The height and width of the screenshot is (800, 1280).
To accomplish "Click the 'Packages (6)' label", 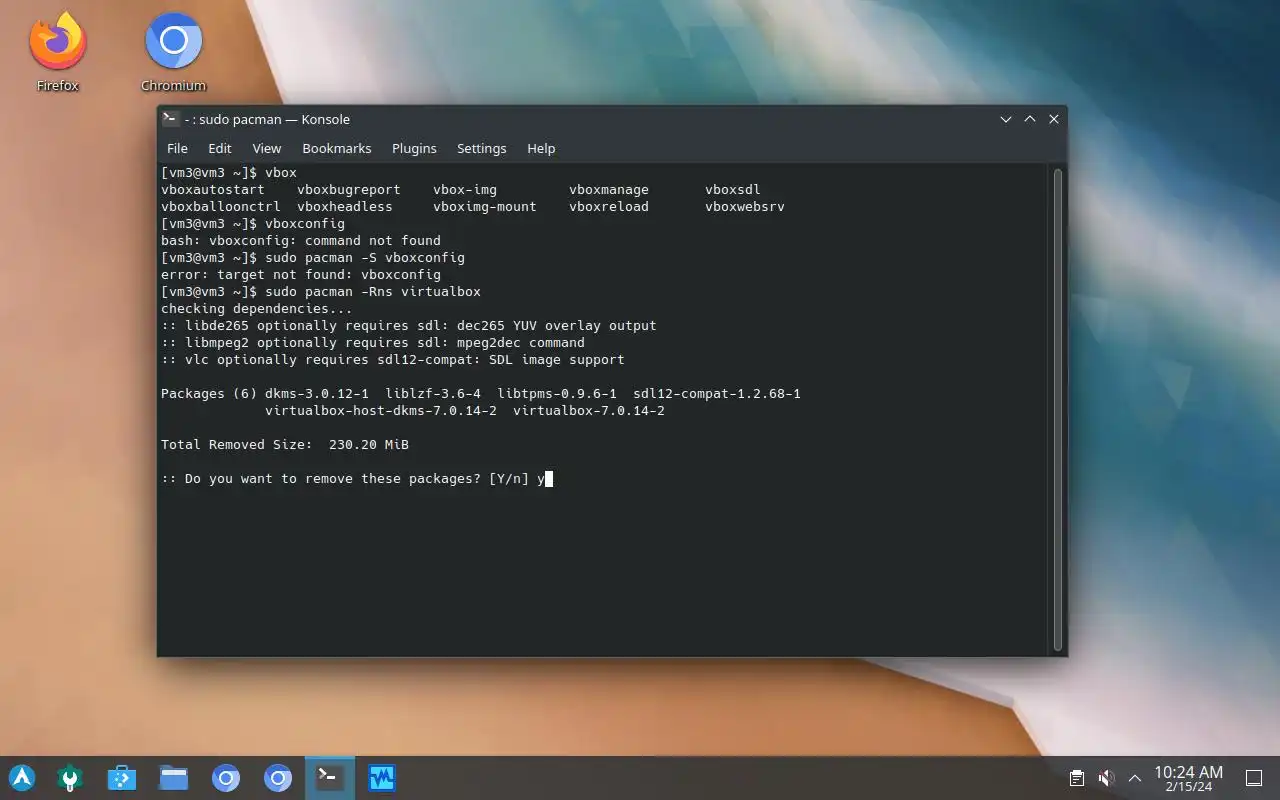I will [x=209, y=394].
